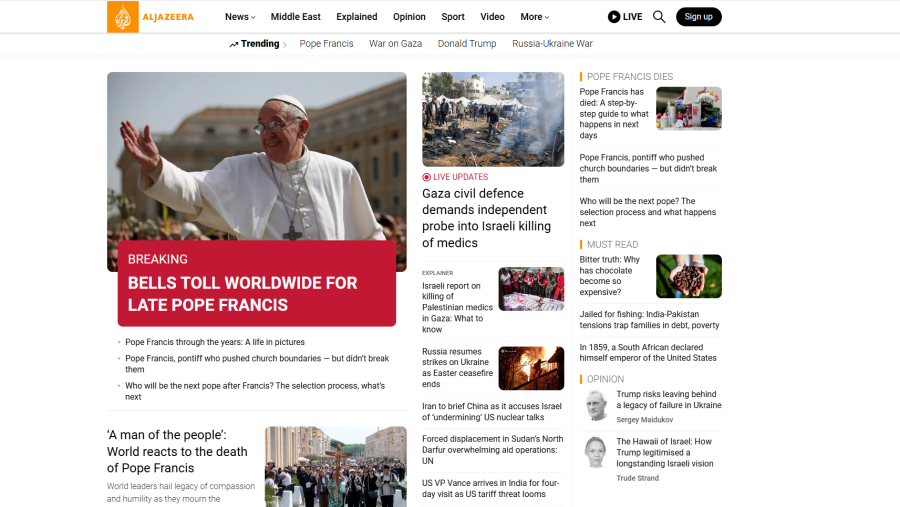Viewport: 900px width, 507px height.
Task: Open the Bells Toll Worldwide breaking headline
Action: click(x=242, y=294)
